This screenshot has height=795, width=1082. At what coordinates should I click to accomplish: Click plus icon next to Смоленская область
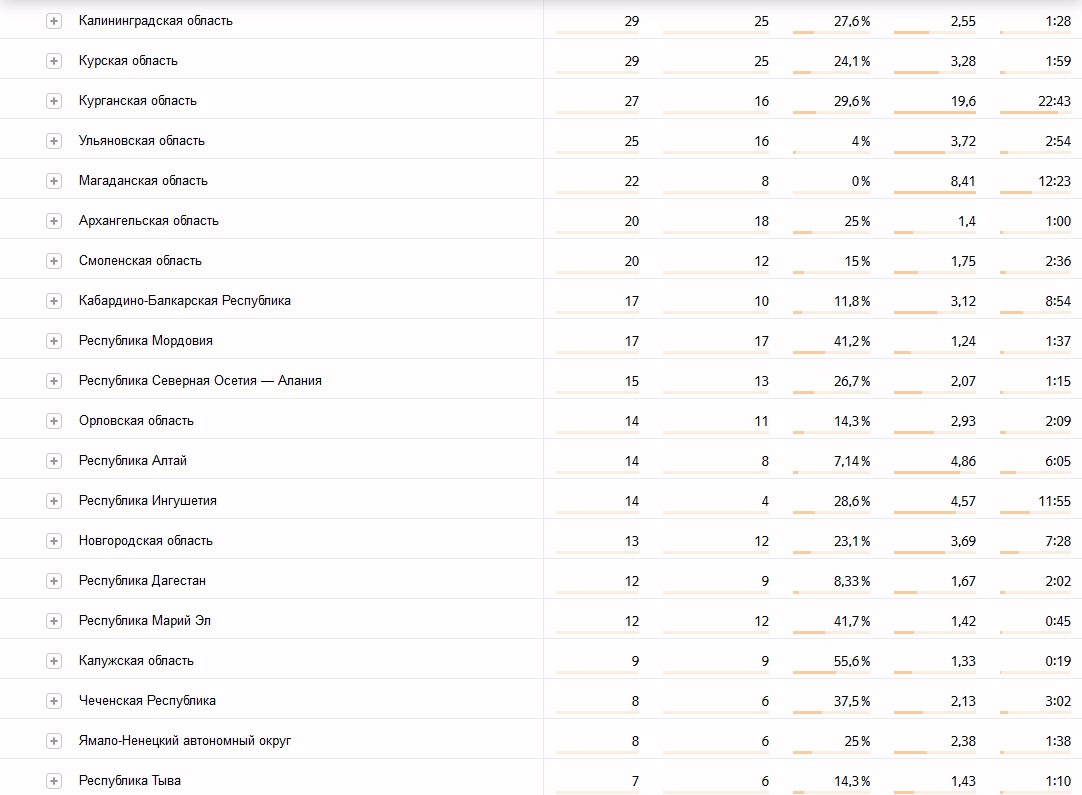(54, 262)
